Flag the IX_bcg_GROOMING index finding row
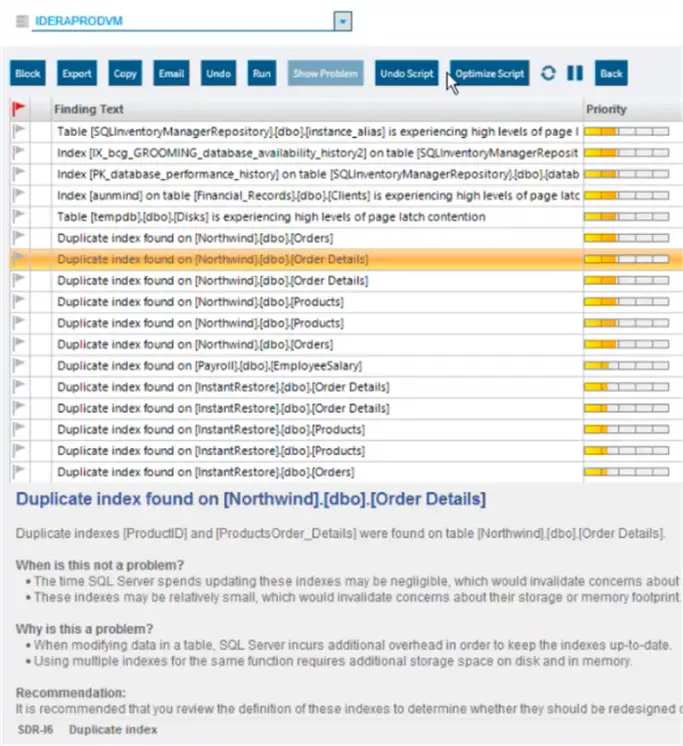The image size is (683, 746). [19, 152]
